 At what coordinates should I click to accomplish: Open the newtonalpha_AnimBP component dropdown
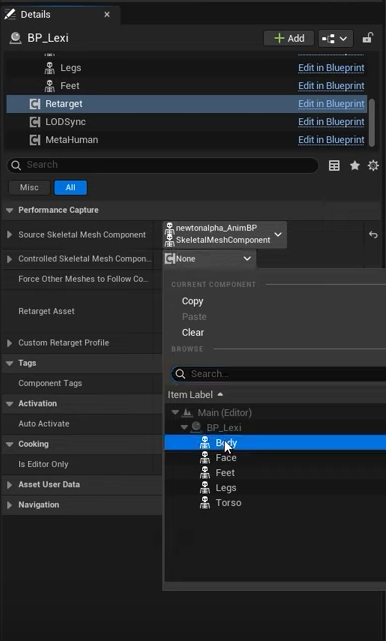224,235
